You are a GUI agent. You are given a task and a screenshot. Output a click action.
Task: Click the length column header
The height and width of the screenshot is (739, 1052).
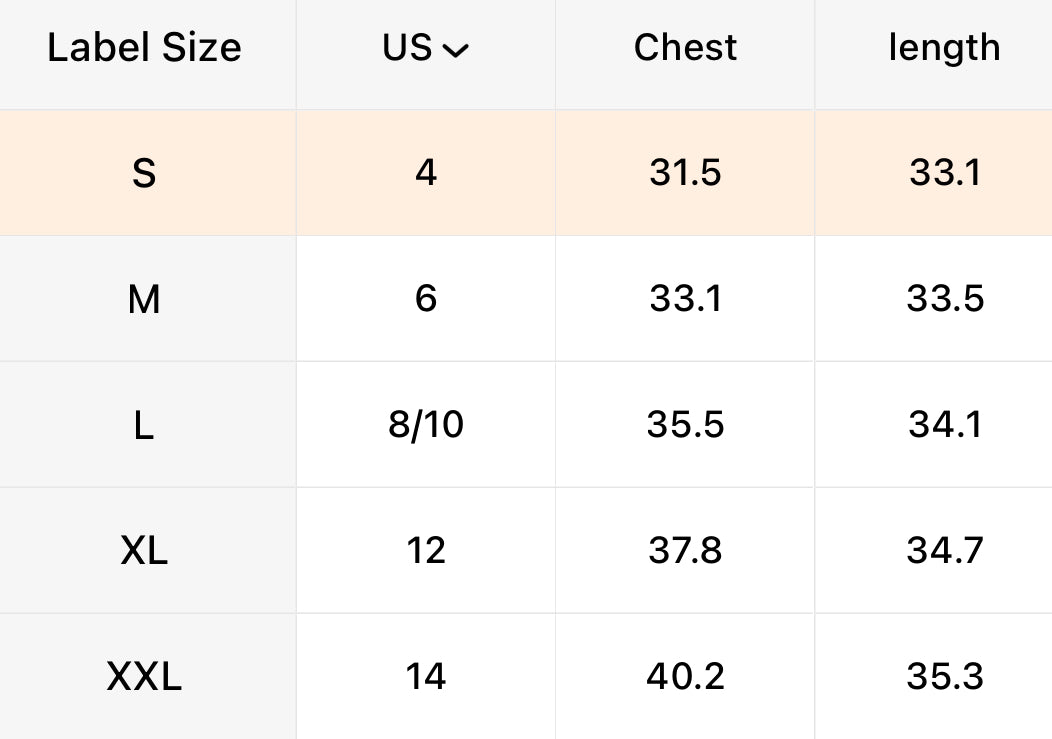944,48
